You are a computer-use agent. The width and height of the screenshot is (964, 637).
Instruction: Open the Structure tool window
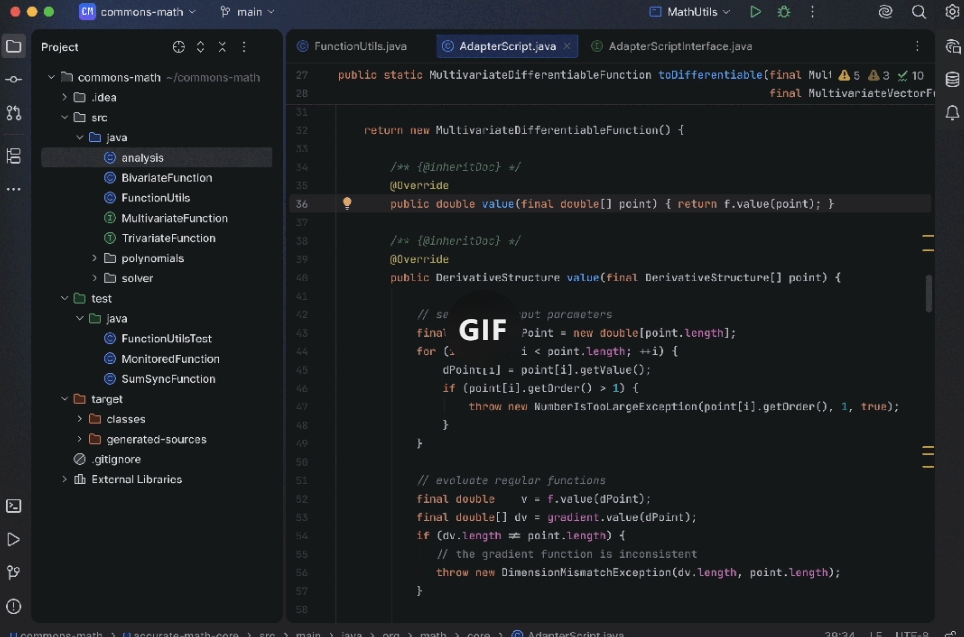pos(14,156)
